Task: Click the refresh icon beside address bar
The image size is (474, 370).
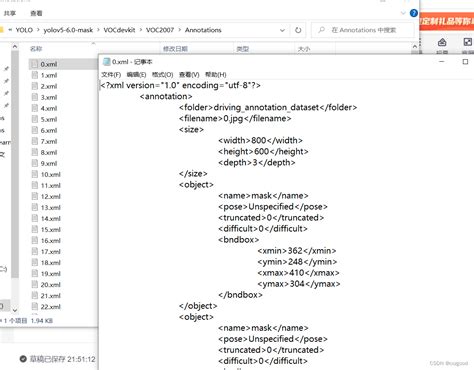Action: [298, 30]
